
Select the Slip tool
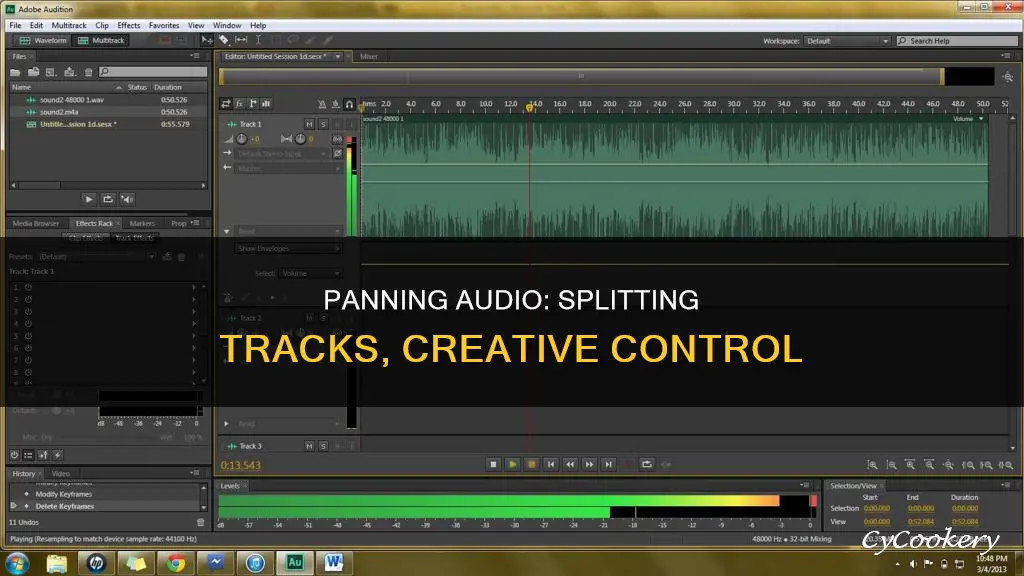(241, 40)
